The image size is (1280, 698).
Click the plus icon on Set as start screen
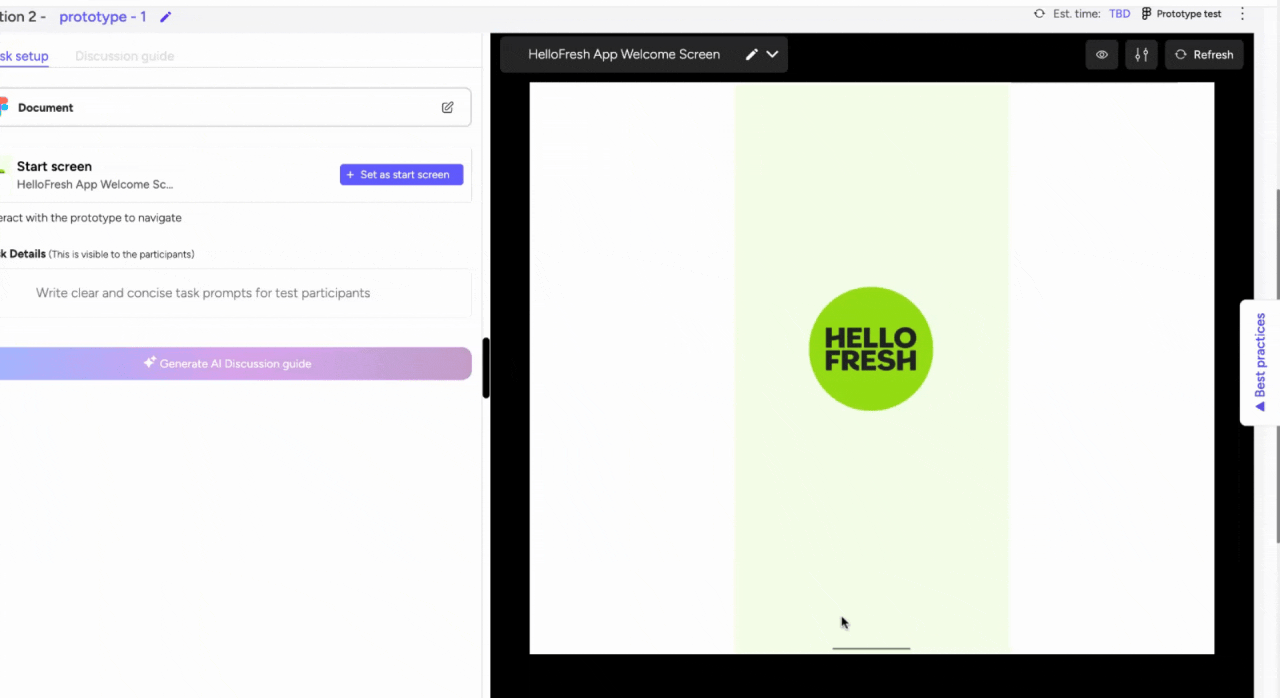click(x=350, y=174)
